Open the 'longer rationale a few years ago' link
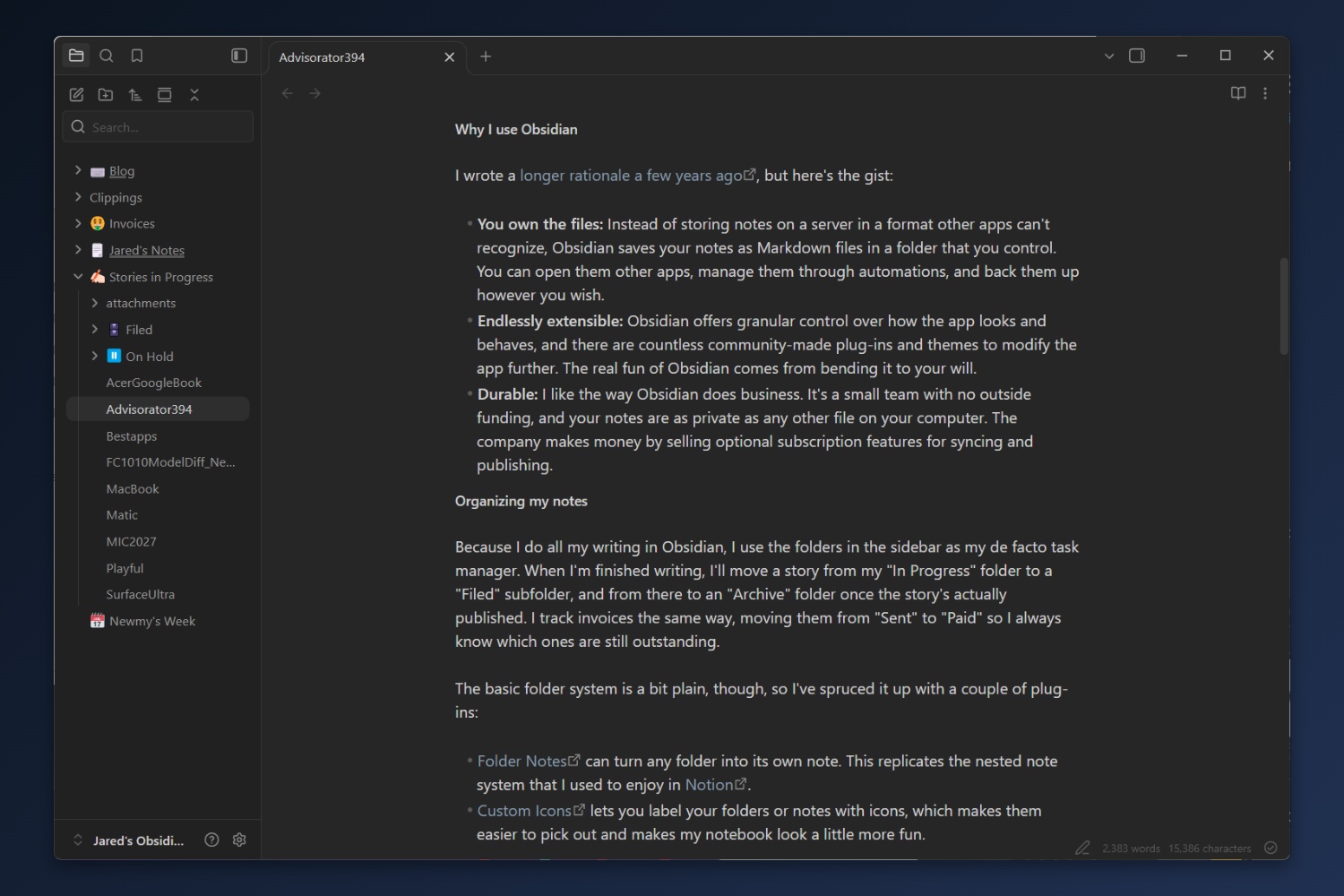Image resolution: width=1344 pixels, height=896 pixels. coord(637,176)
